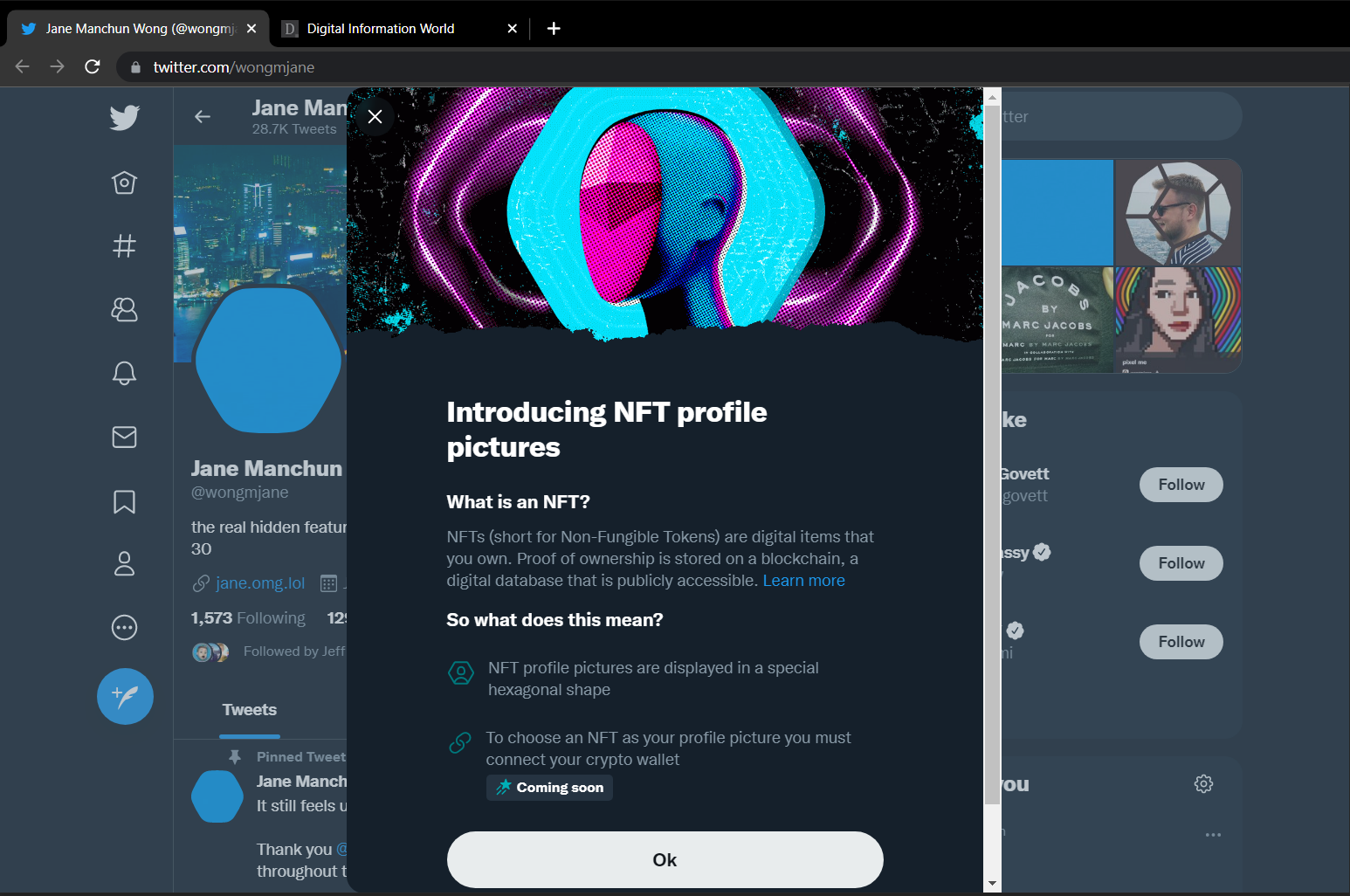This screenshot has height=896, width=1350.
Task: Click the large blue hexagon profile picture
Action: pyautogui.click(x=268, y=359)
